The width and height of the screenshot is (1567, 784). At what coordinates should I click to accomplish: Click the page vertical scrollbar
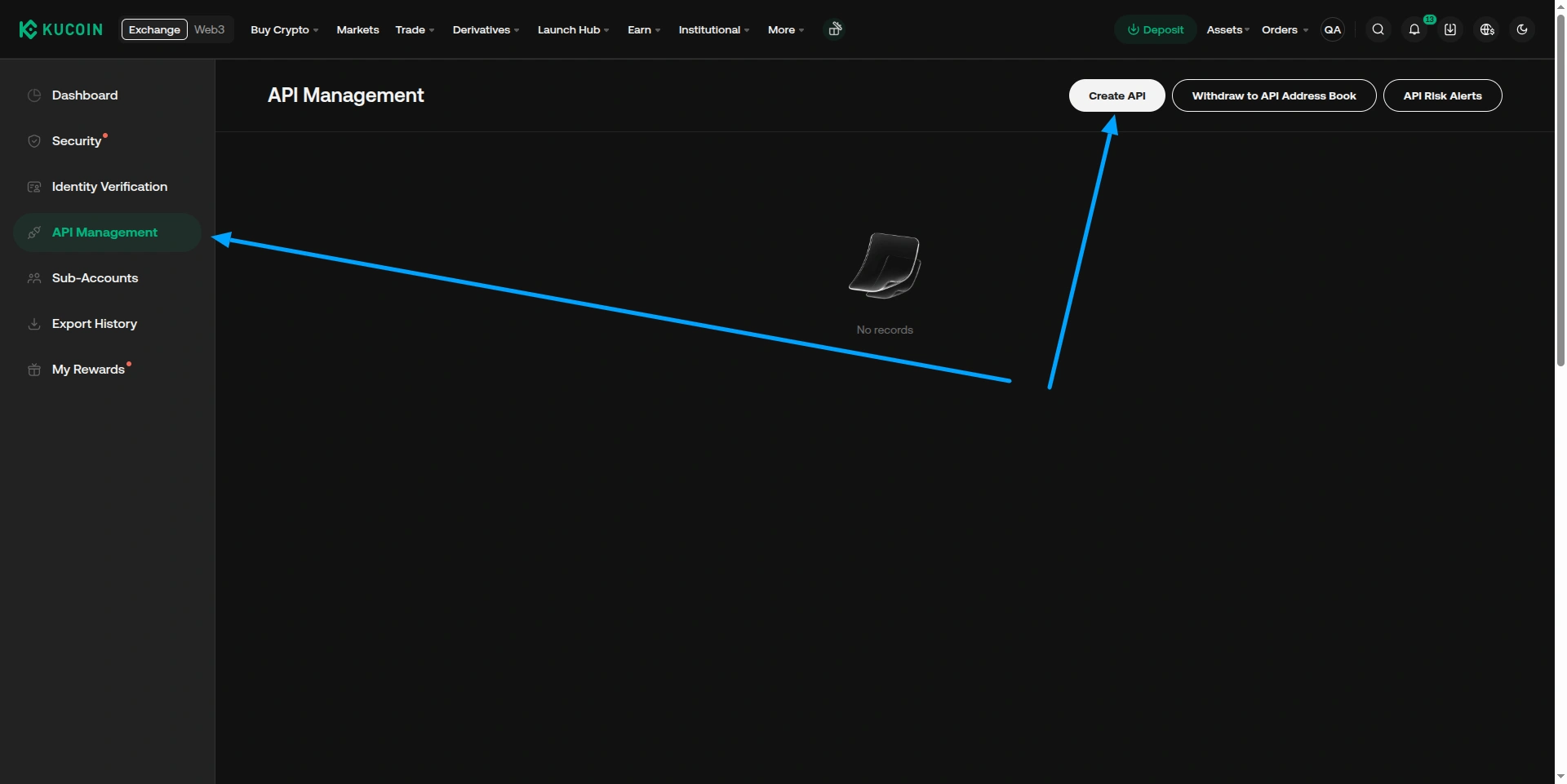click(1560, 189)
